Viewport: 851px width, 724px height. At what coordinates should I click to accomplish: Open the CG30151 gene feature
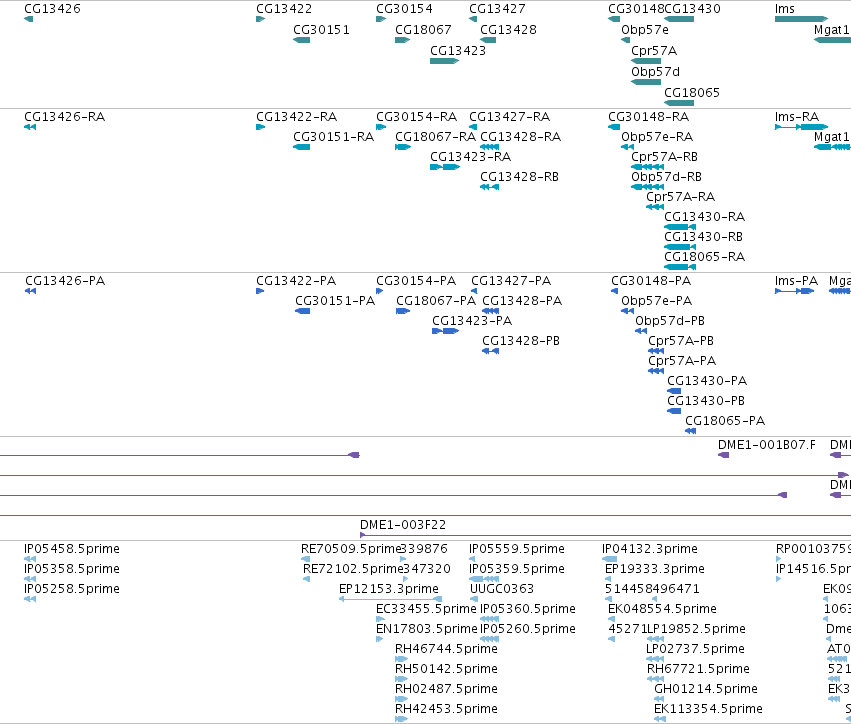point(302,40)
